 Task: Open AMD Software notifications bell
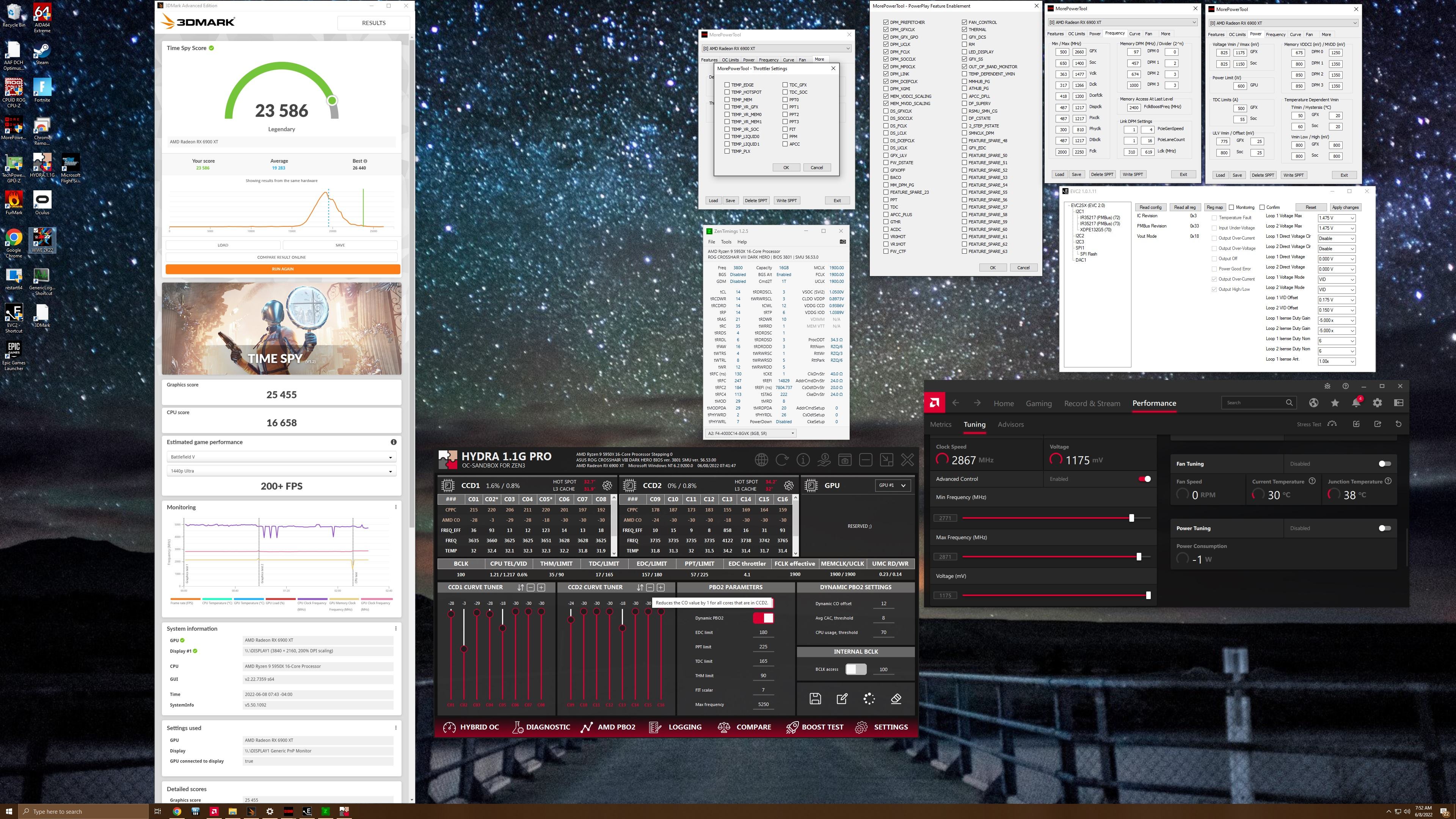1356,403
